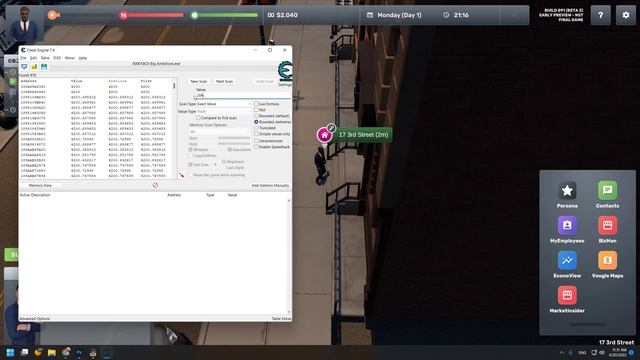Viewport: 640px width, 360px height.
Task: Click the red hunger status bar
Action: coord(155,15)
